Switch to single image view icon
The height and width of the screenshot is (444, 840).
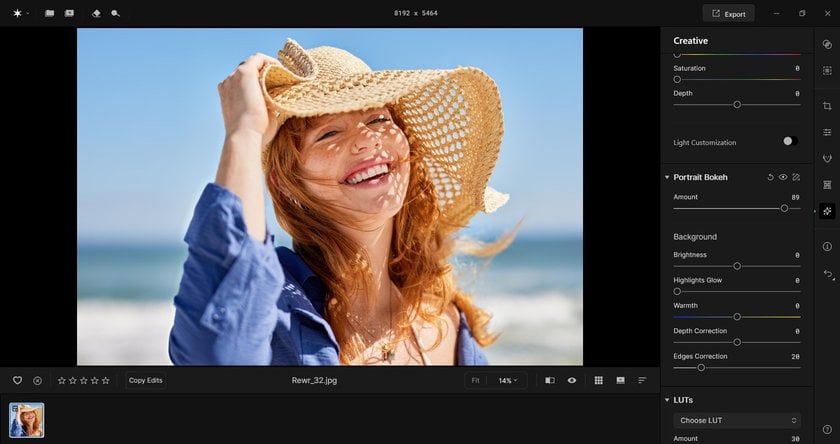click(x=620, y=380)
